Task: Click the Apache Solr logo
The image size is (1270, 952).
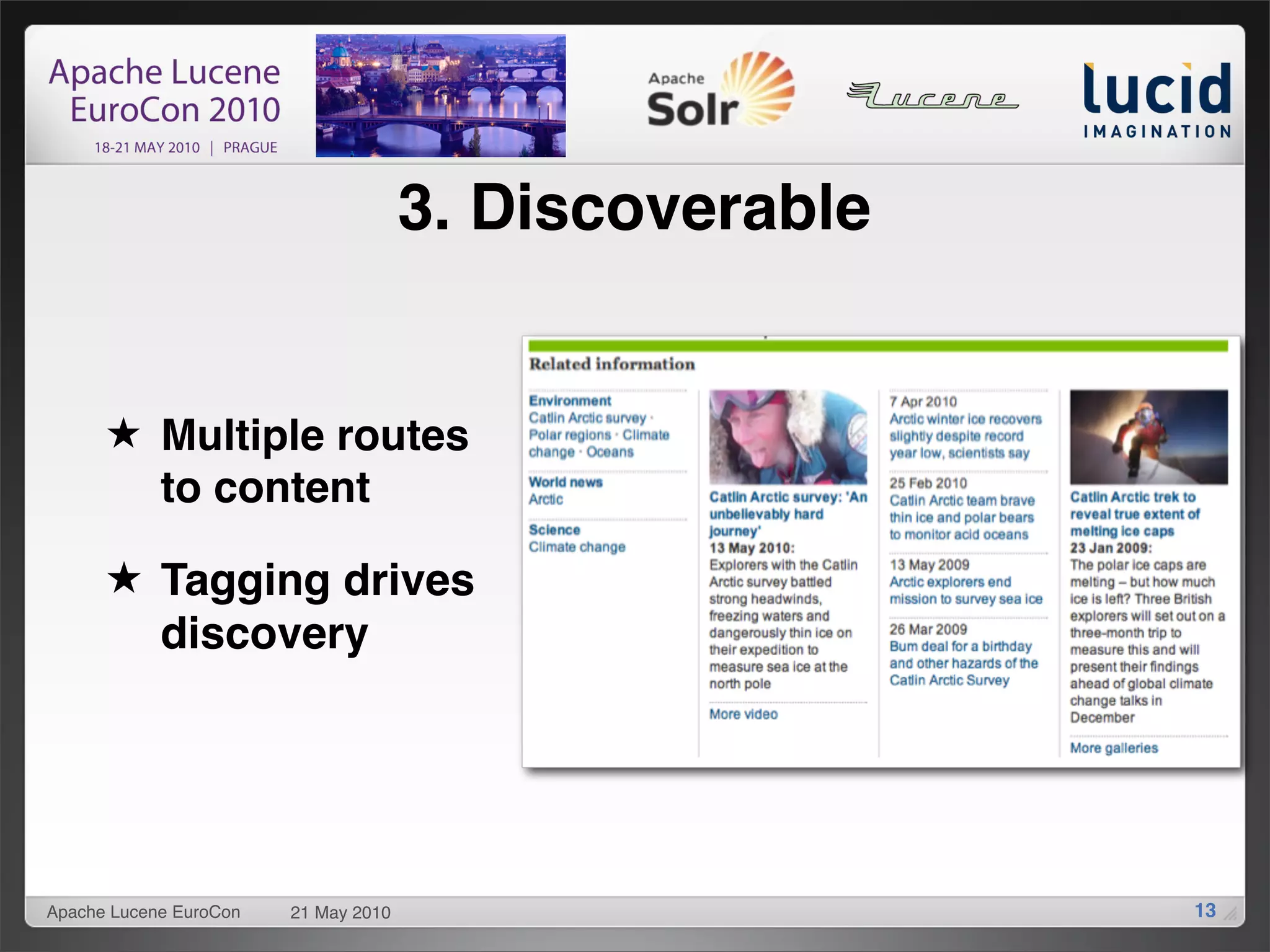Action: (721, 90)
